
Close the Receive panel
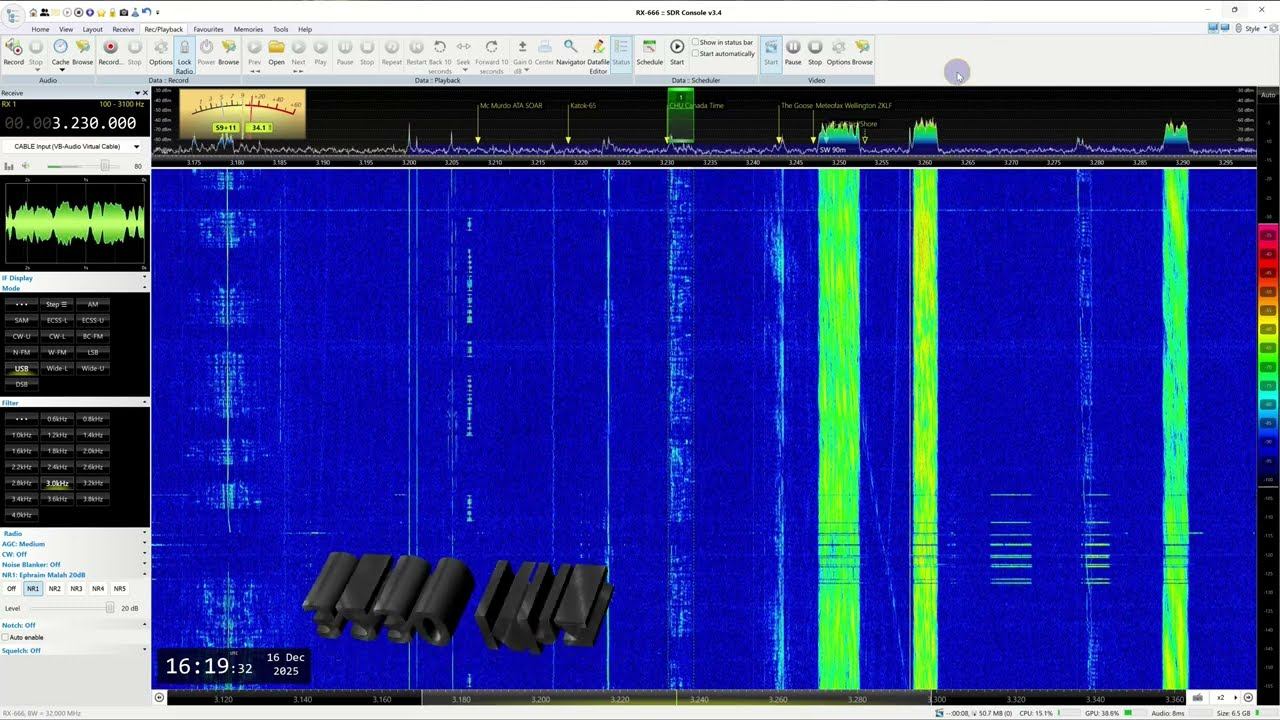[x=144, y=93]
